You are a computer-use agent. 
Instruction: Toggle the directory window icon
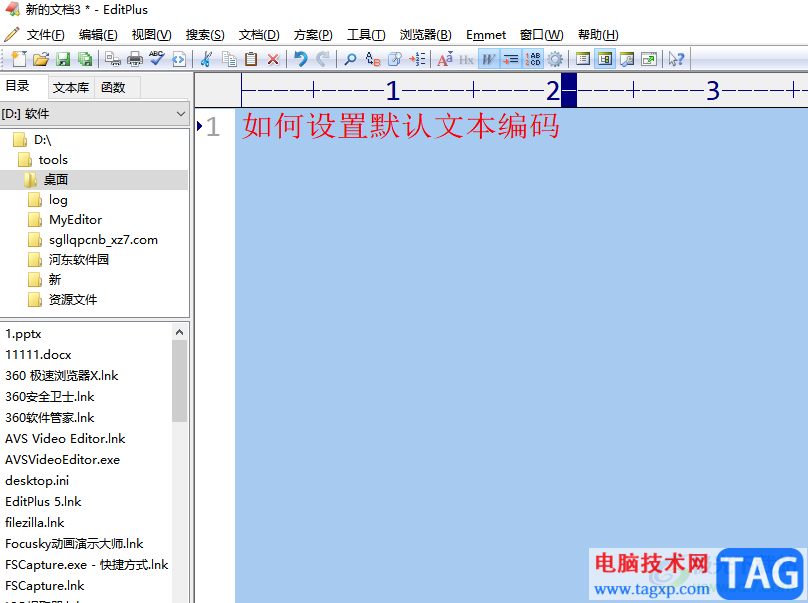pos(583,59)
